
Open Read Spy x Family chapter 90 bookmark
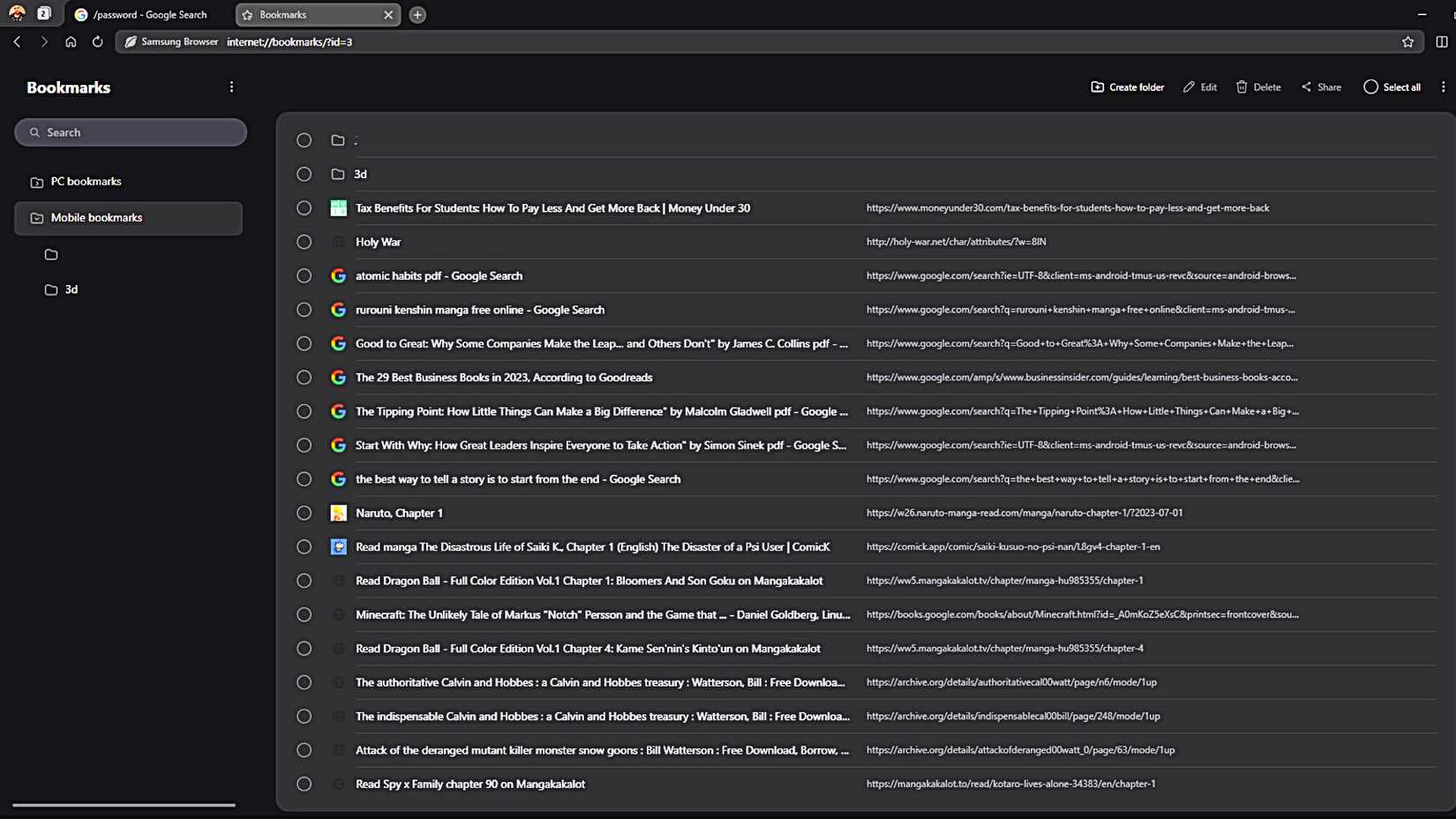(470, 784)
